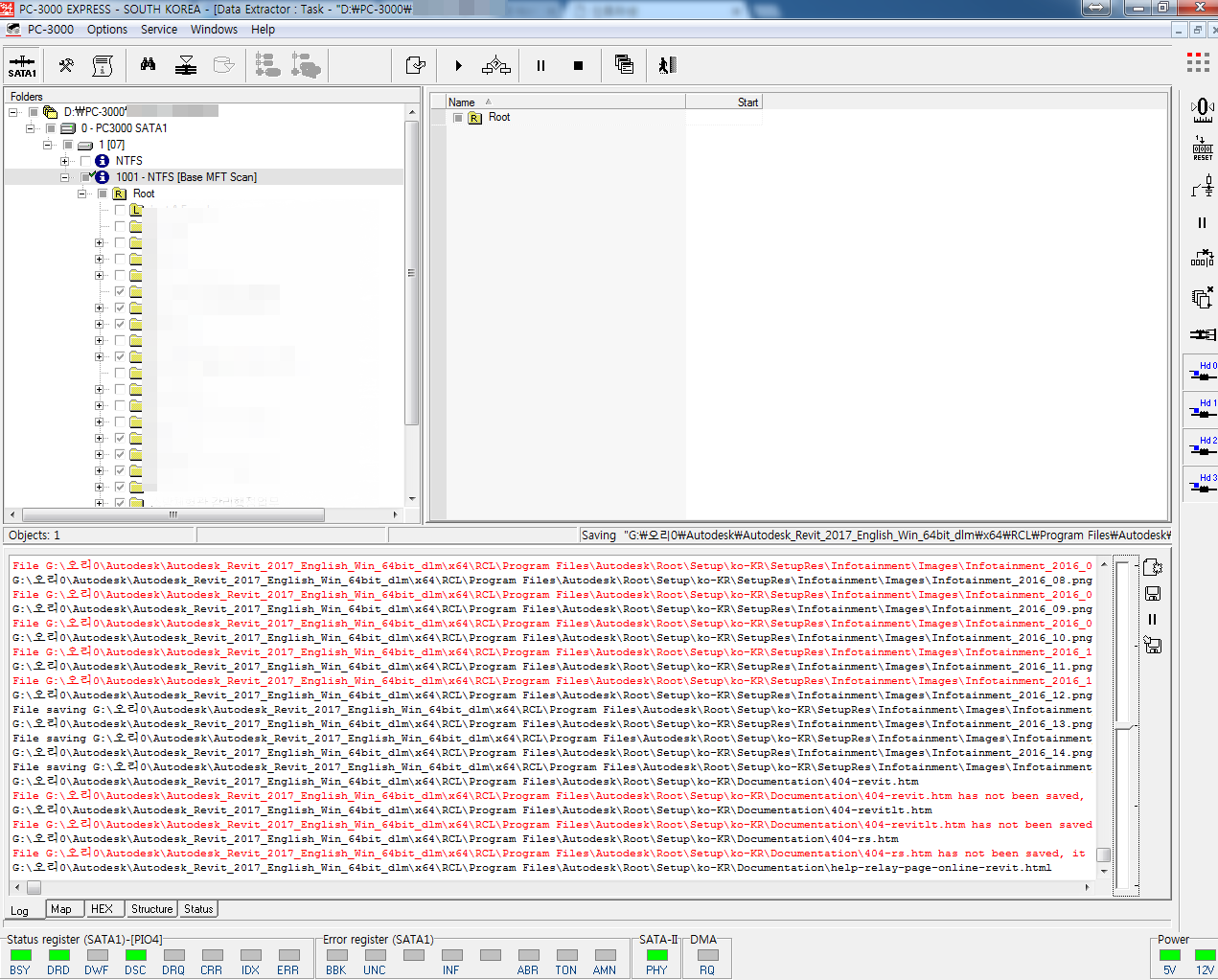Click the RESET icon in right sidebar

pyautogui.click(x=1202, y=147)
